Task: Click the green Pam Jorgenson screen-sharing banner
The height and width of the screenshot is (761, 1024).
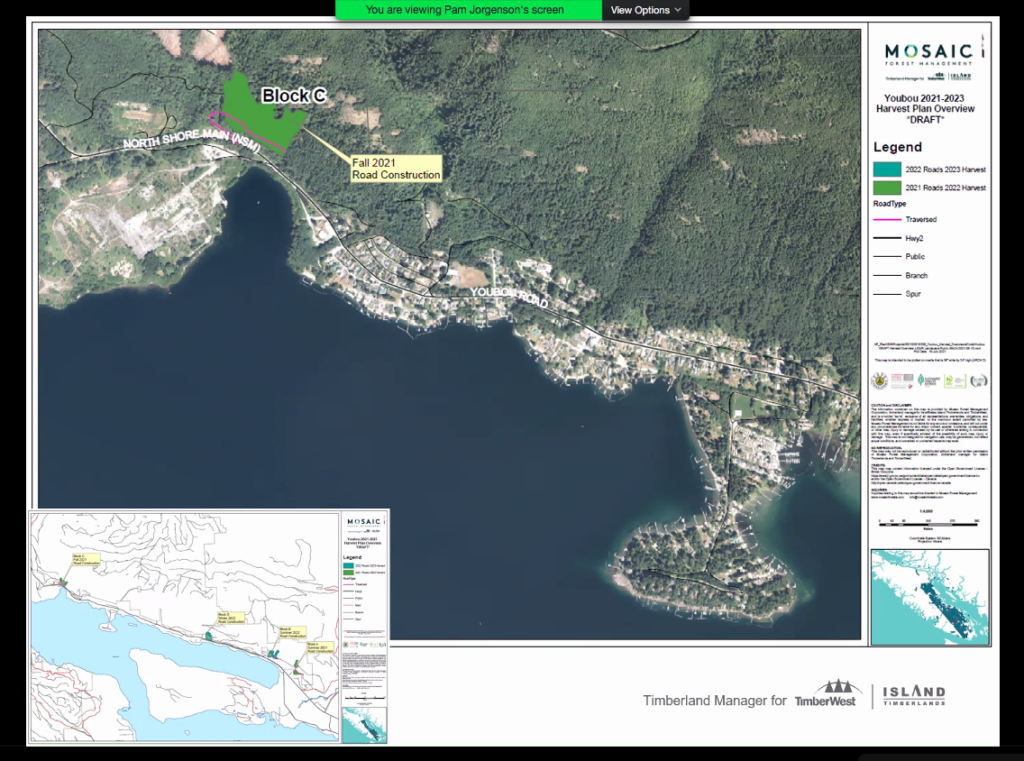Action: 470,10
